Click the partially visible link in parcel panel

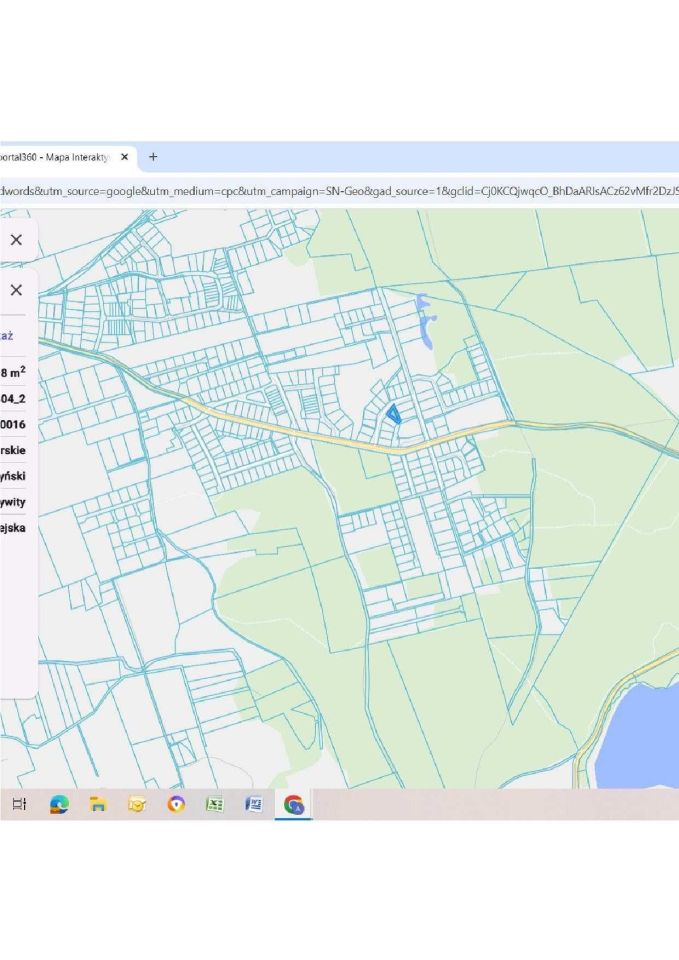click(7, 337)
